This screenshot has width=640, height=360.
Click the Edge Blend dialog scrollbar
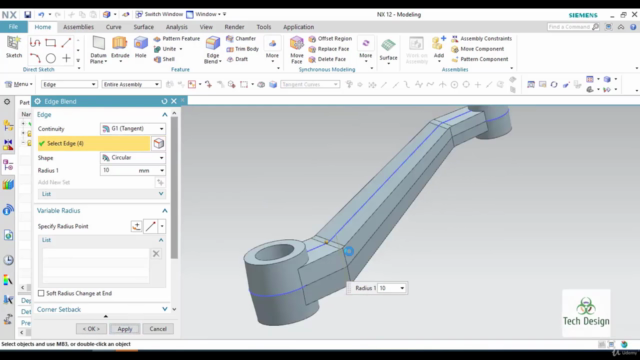(x=174, y=188)
